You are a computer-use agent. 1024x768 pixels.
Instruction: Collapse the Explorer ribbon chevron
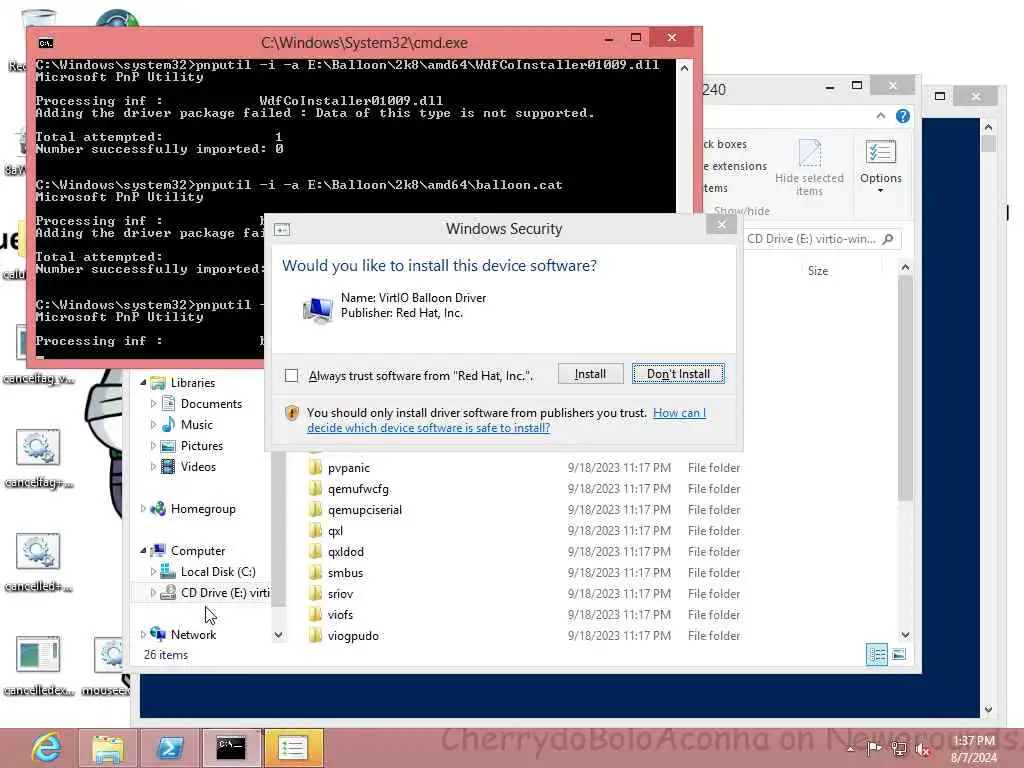click(880, 116)
